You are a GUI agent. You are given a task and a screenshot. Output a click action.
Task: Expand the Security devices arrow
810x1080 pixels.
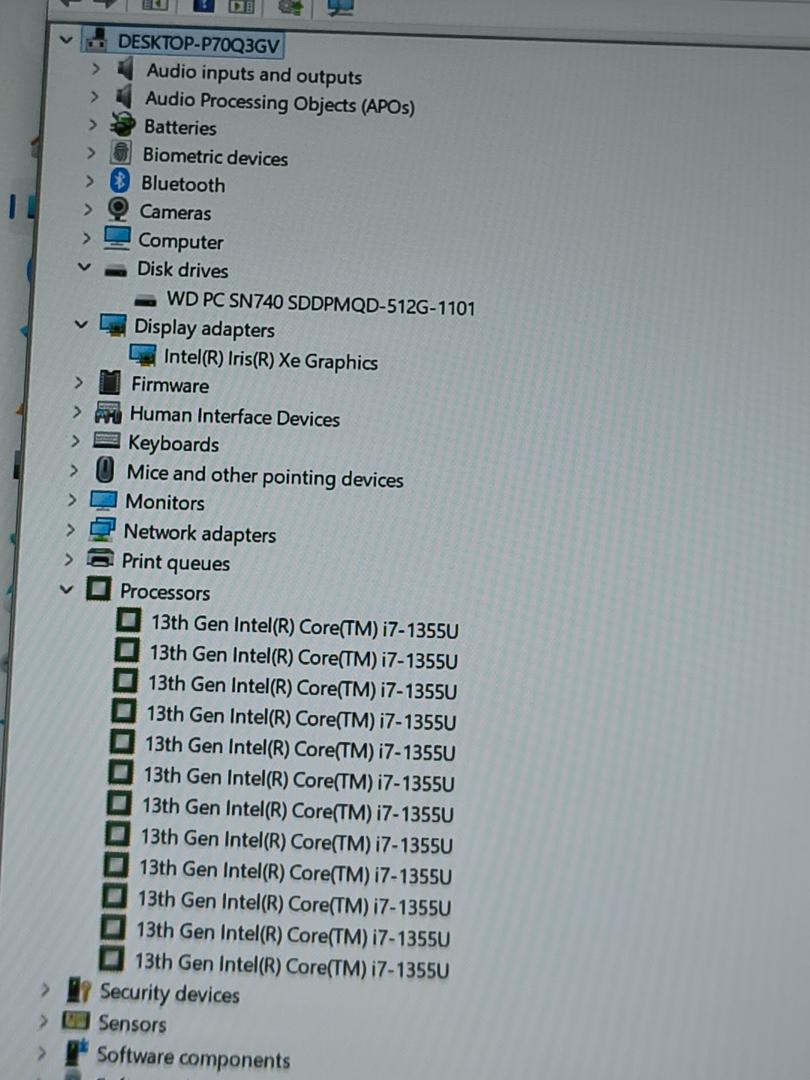click(x=45, y=990)
